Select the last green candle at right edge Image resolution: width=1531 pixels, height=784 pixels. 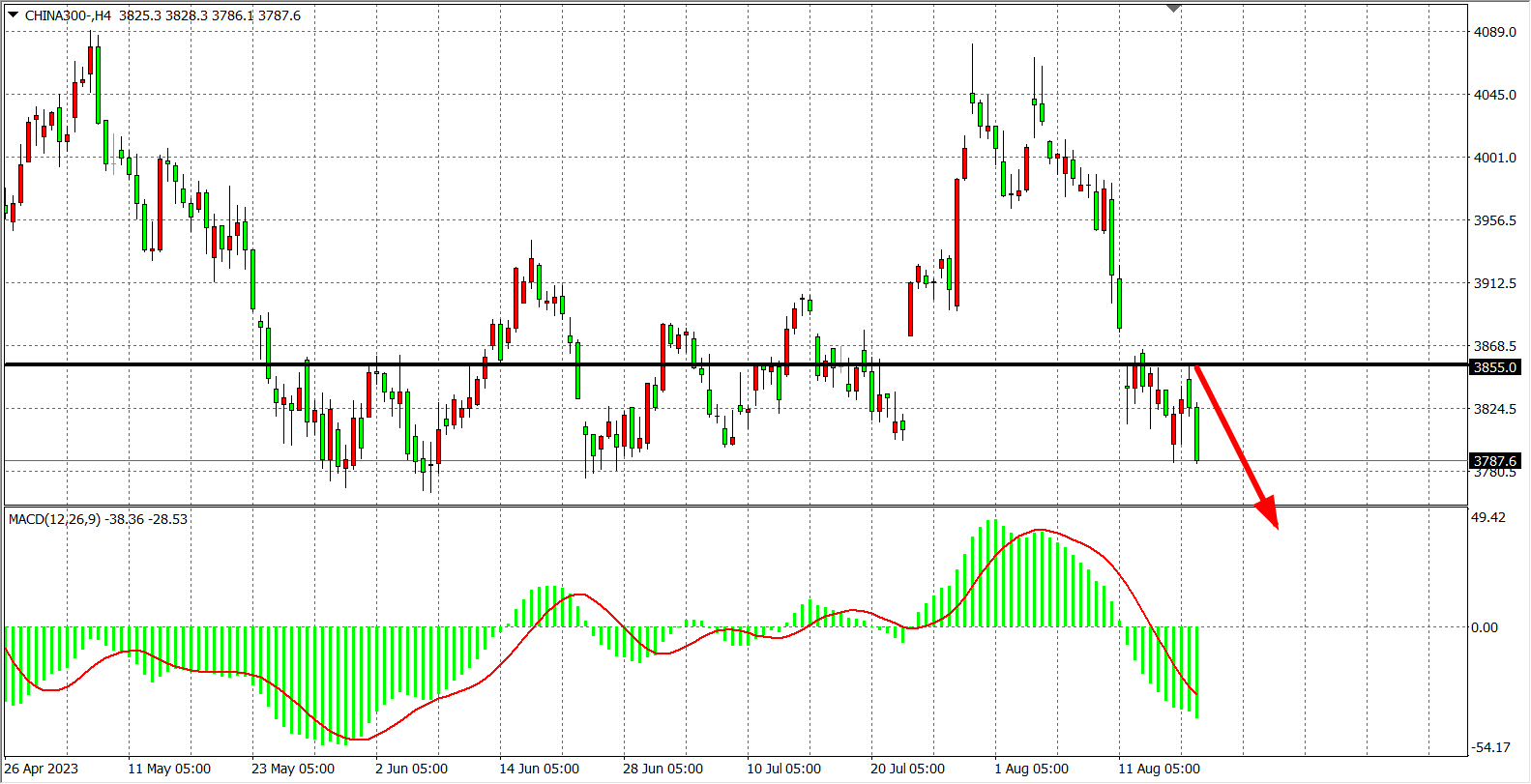point(1196,433)
